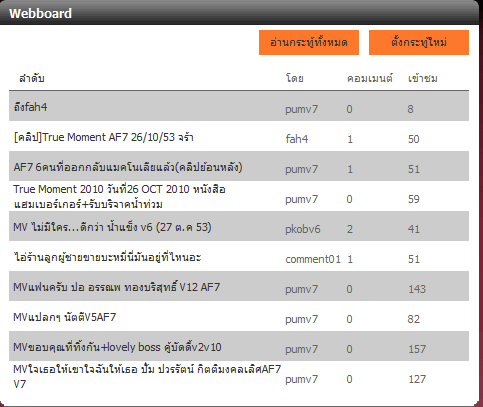Click author pkobv6 in the list
This screenshot has height=407, width=483.
[303, 229]
